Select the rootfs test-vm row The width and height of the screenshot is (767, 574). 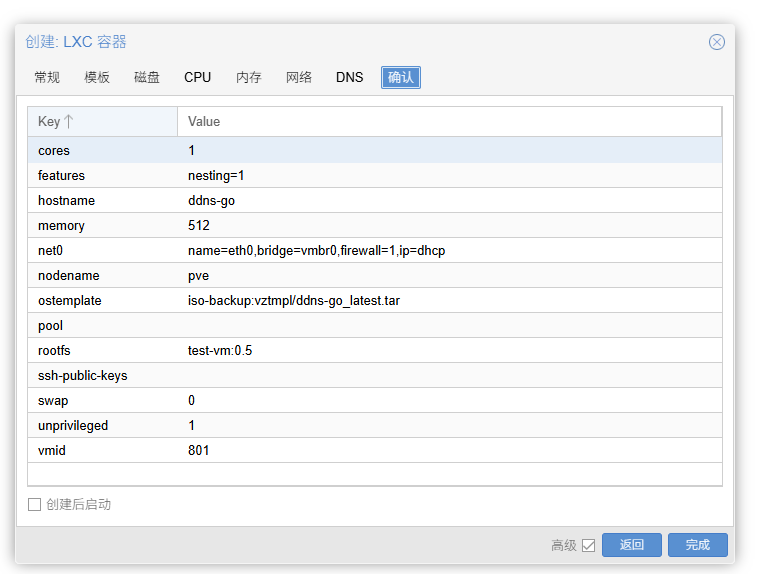[374, 351]
